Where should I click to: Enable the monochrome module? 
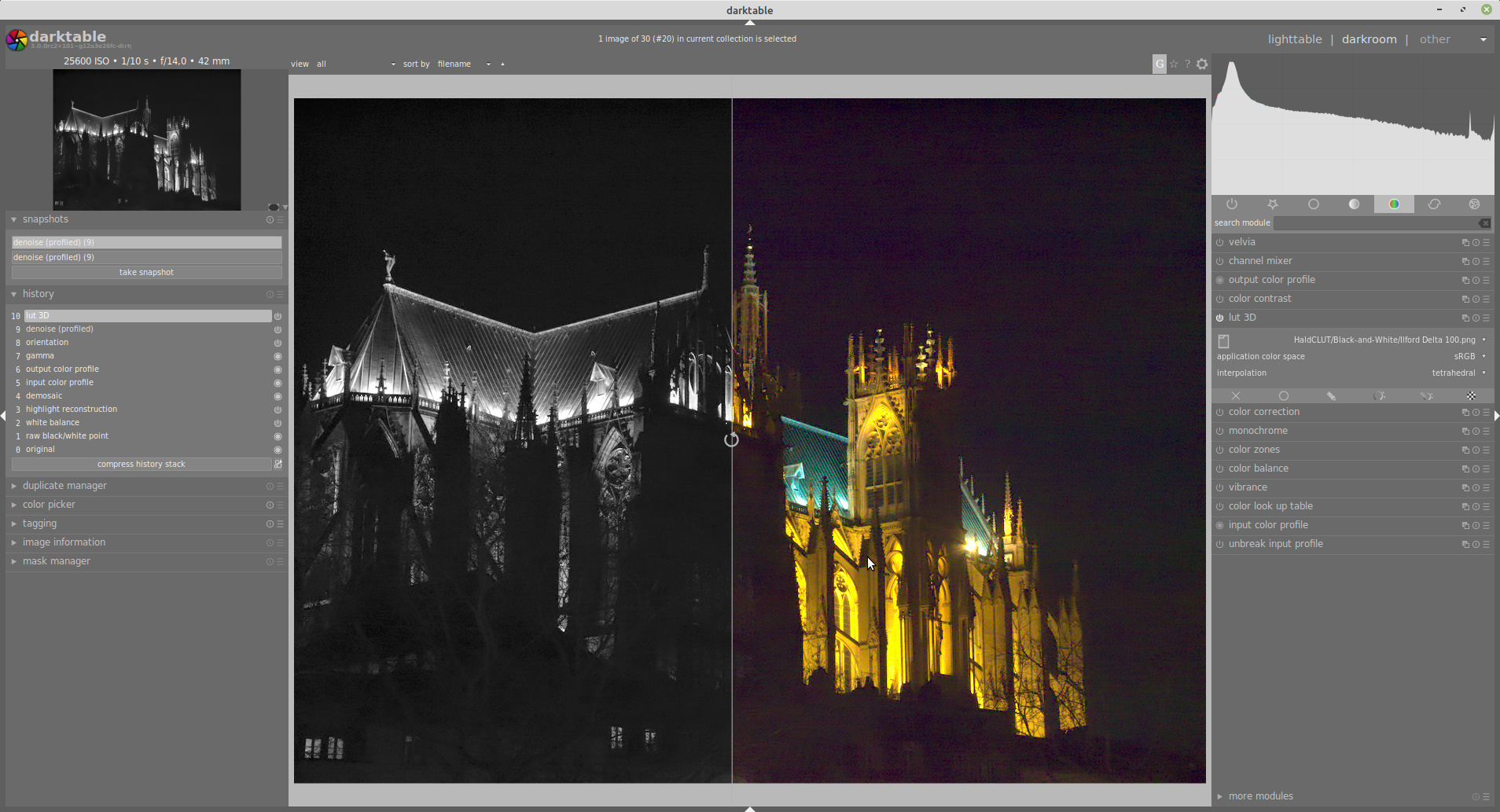(x=1220, y=432)
